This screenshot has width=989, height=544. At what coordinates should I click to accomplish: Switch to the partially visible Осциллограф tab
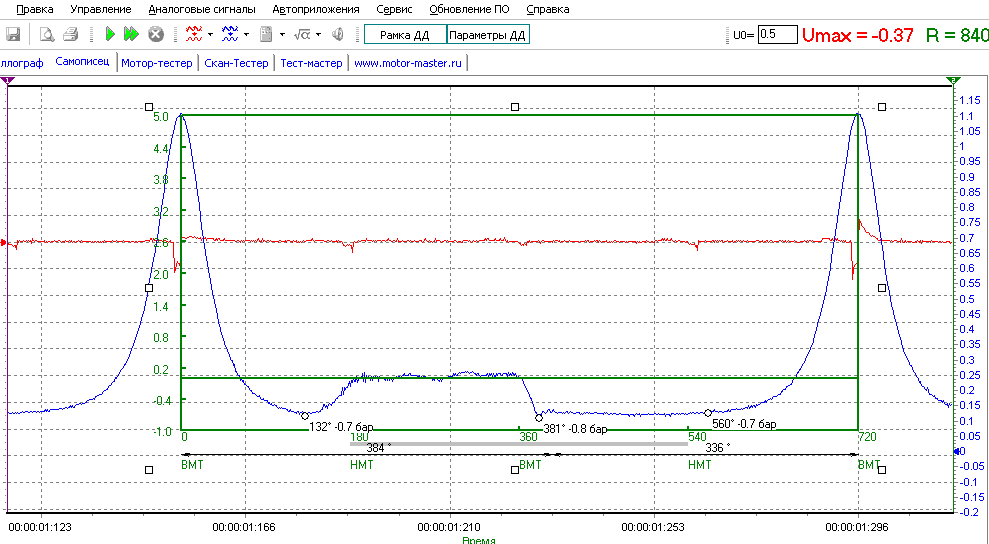pos(22,63)
